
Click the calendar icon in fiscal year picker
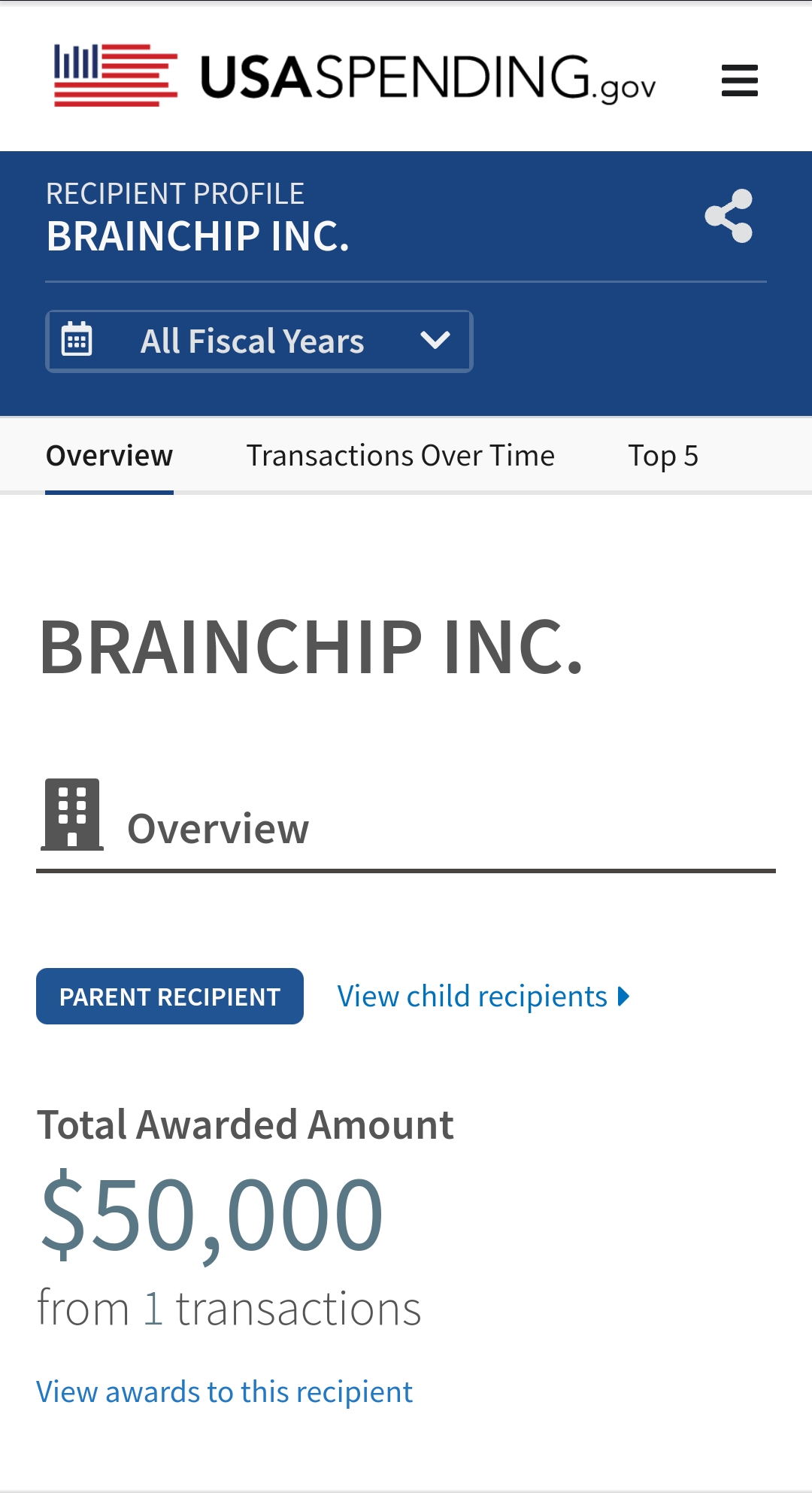pyautogui.click(x=77, y=341)
